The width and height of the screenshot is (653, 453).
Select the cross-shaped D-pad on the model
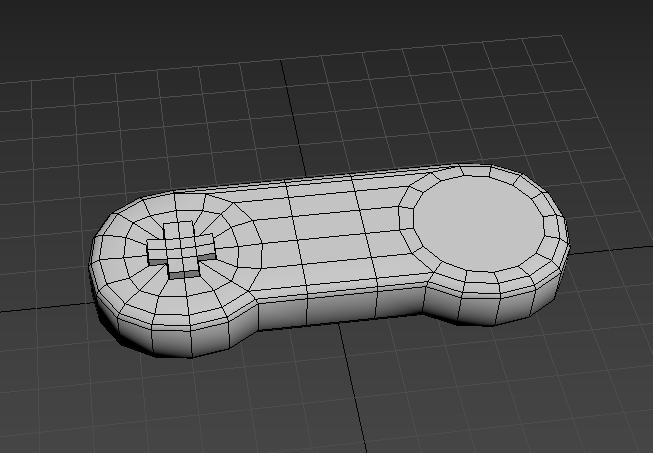coord(181,250)
